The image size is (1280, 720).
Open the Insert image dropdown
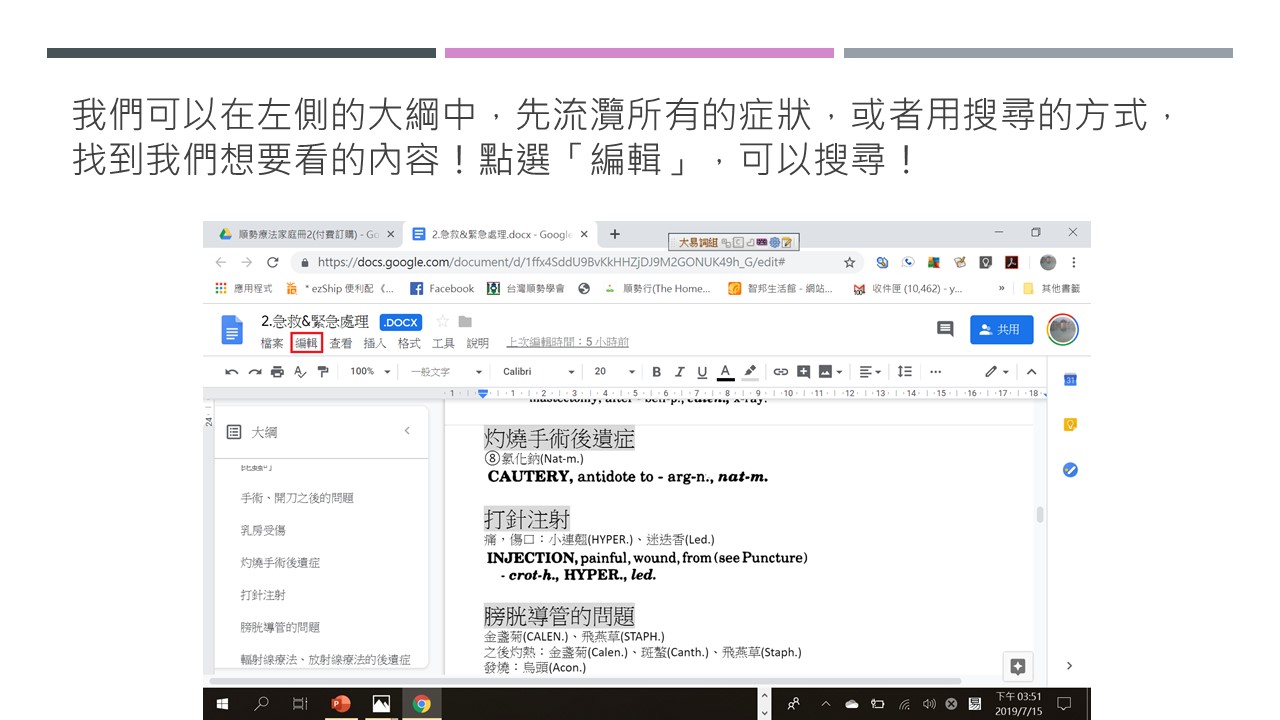pos(830,371)
